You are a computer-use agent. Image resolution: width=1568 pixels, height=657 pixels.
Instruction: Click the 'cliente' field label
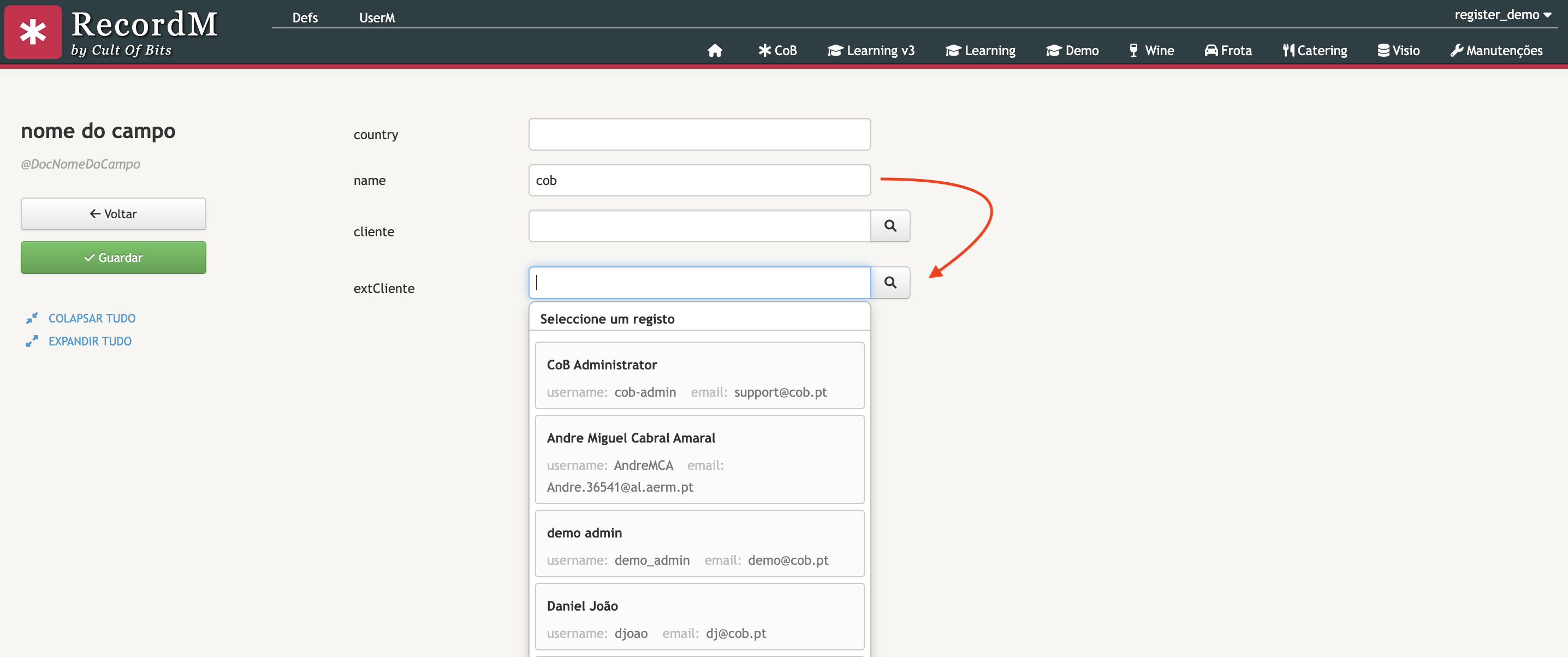click(374, 232)
